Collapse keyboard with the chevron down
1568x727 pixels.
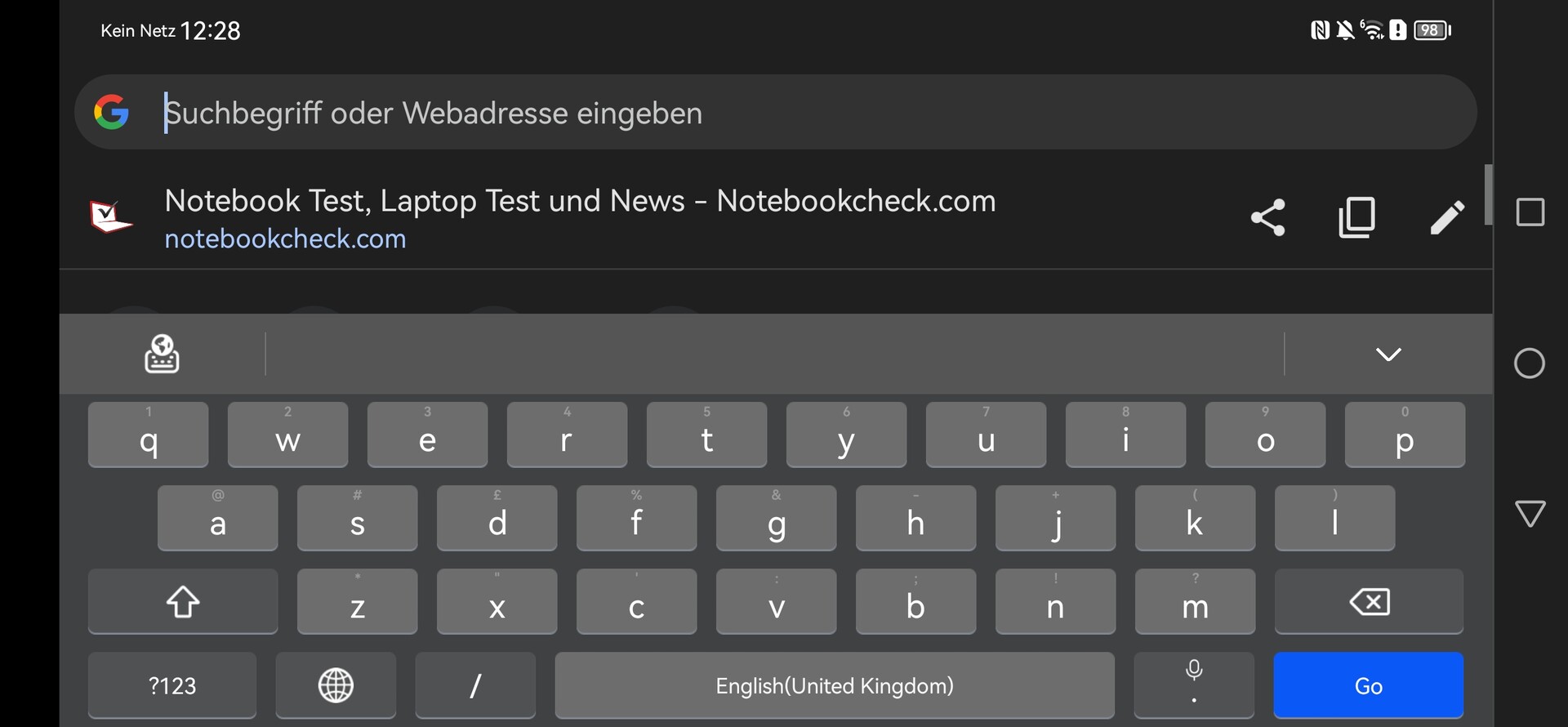click(1388, 354)
